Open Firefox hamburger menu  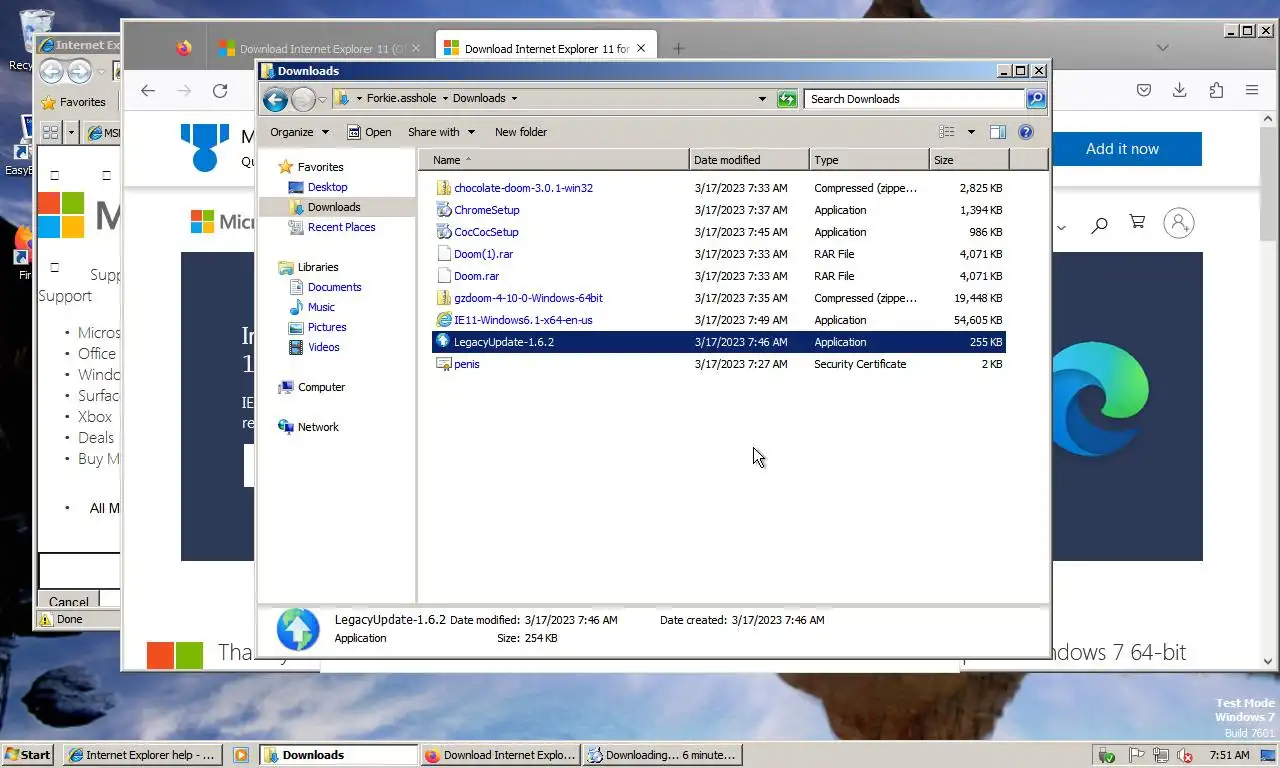(1252, 91)
